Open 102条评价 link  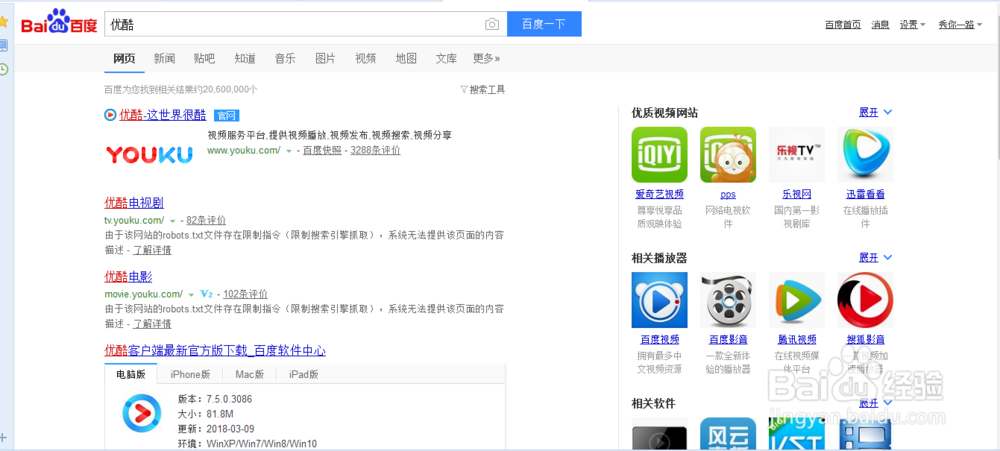[x=246, y=294]
